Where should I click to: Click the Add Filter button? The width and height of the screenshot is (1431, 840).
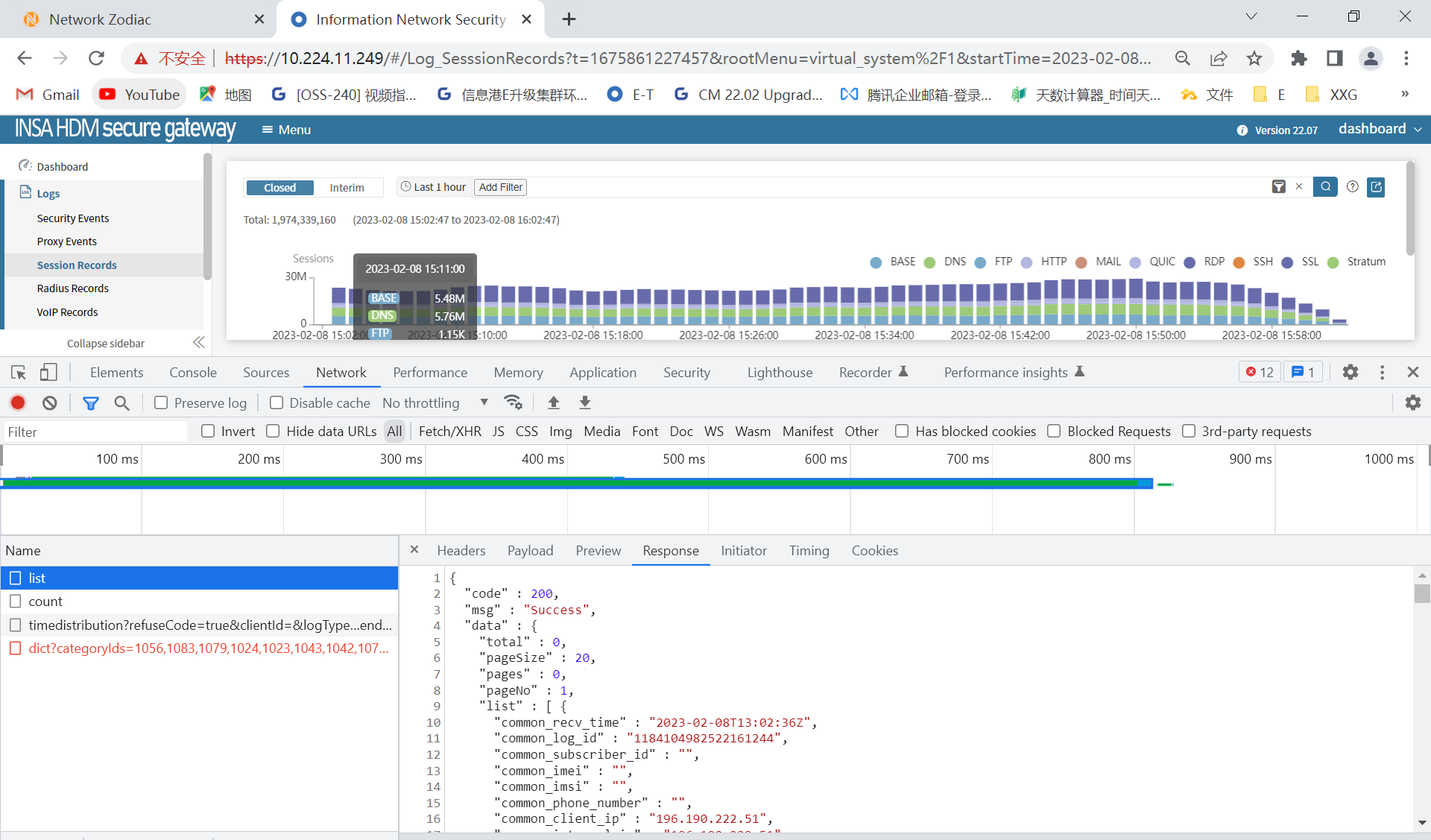click(500, 187)
